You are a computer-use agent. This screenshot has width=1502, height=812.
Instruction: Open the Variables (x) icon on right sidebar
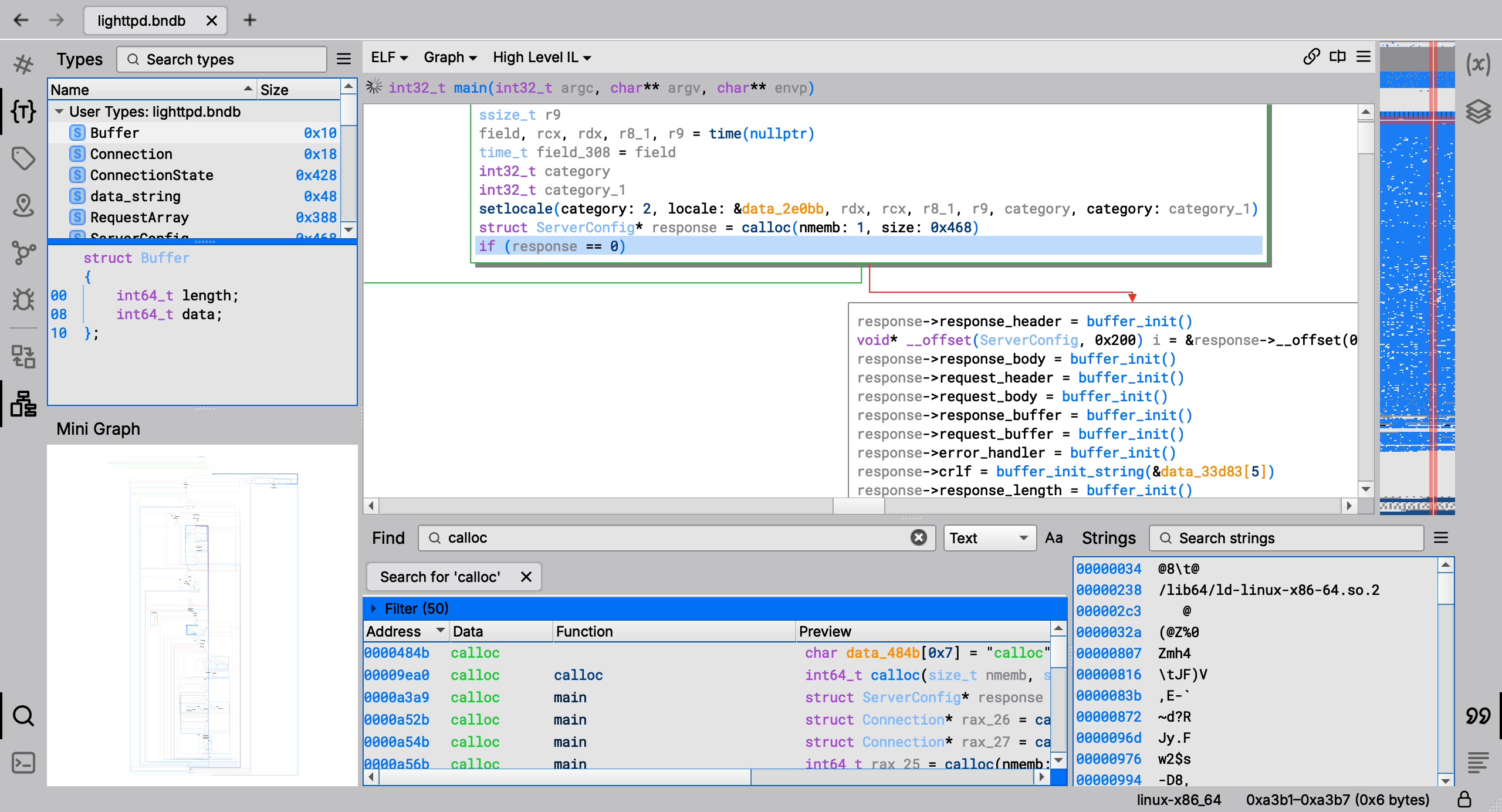(x=1478, y=63)
